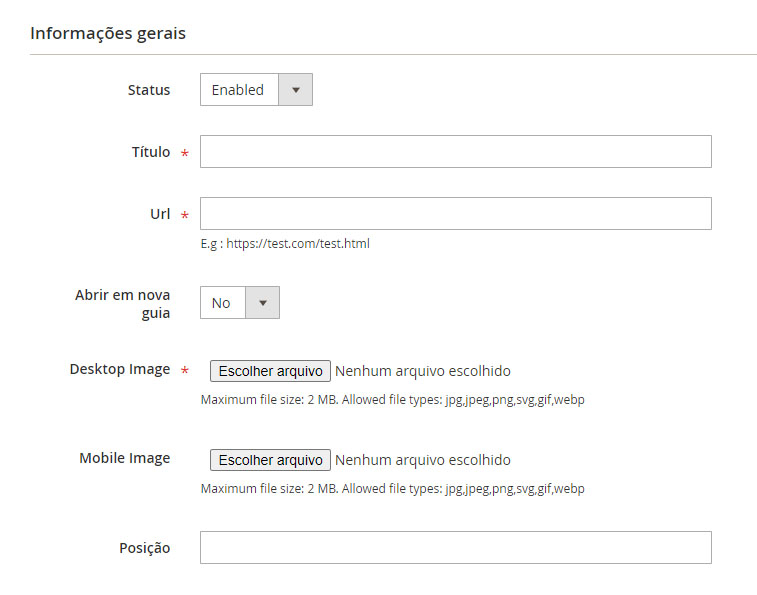Expand the Abrir em nova guia arrow
This screenshot has width=757, height=595.
click(263, 303)
